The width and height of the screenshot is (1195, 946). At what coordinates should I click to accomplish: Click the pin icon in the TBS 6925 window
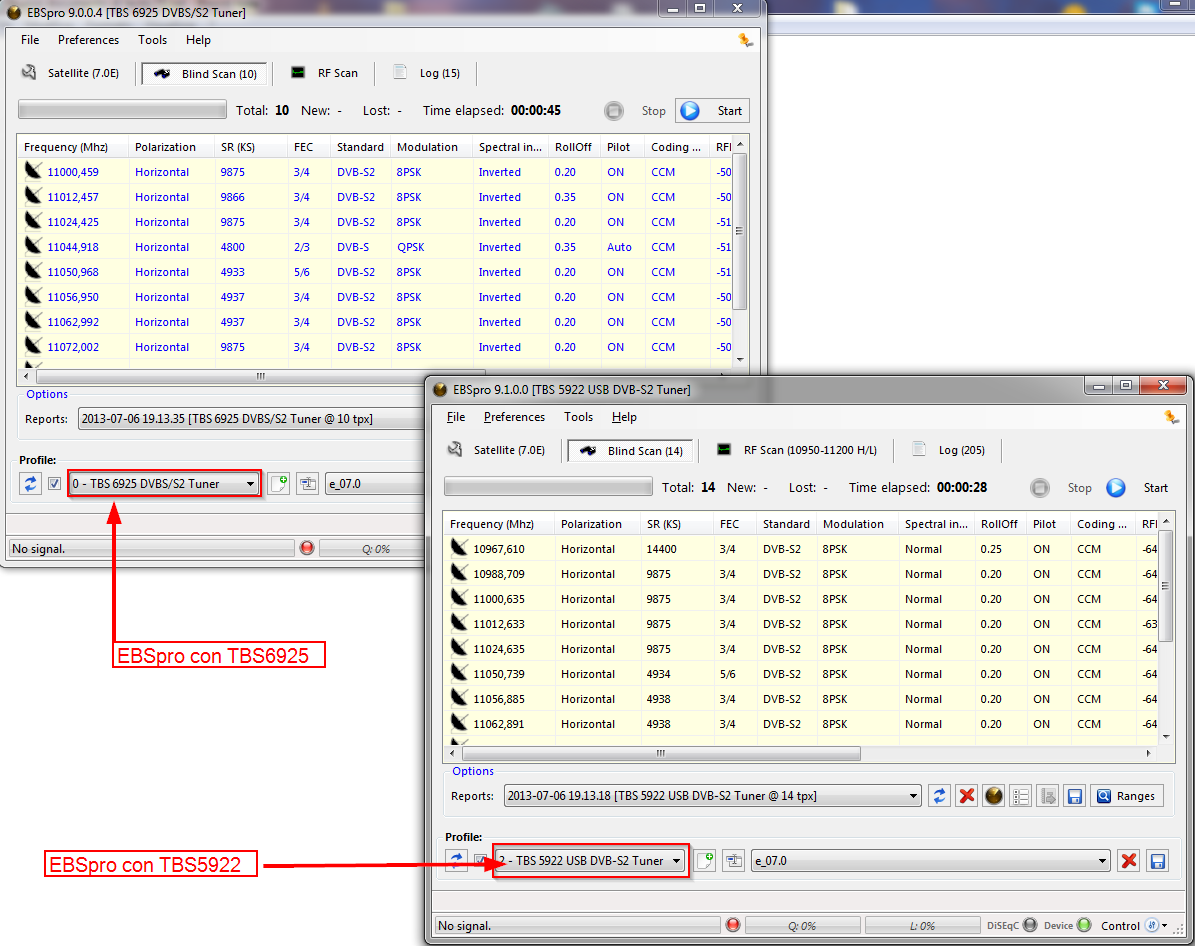coord(745,40)
